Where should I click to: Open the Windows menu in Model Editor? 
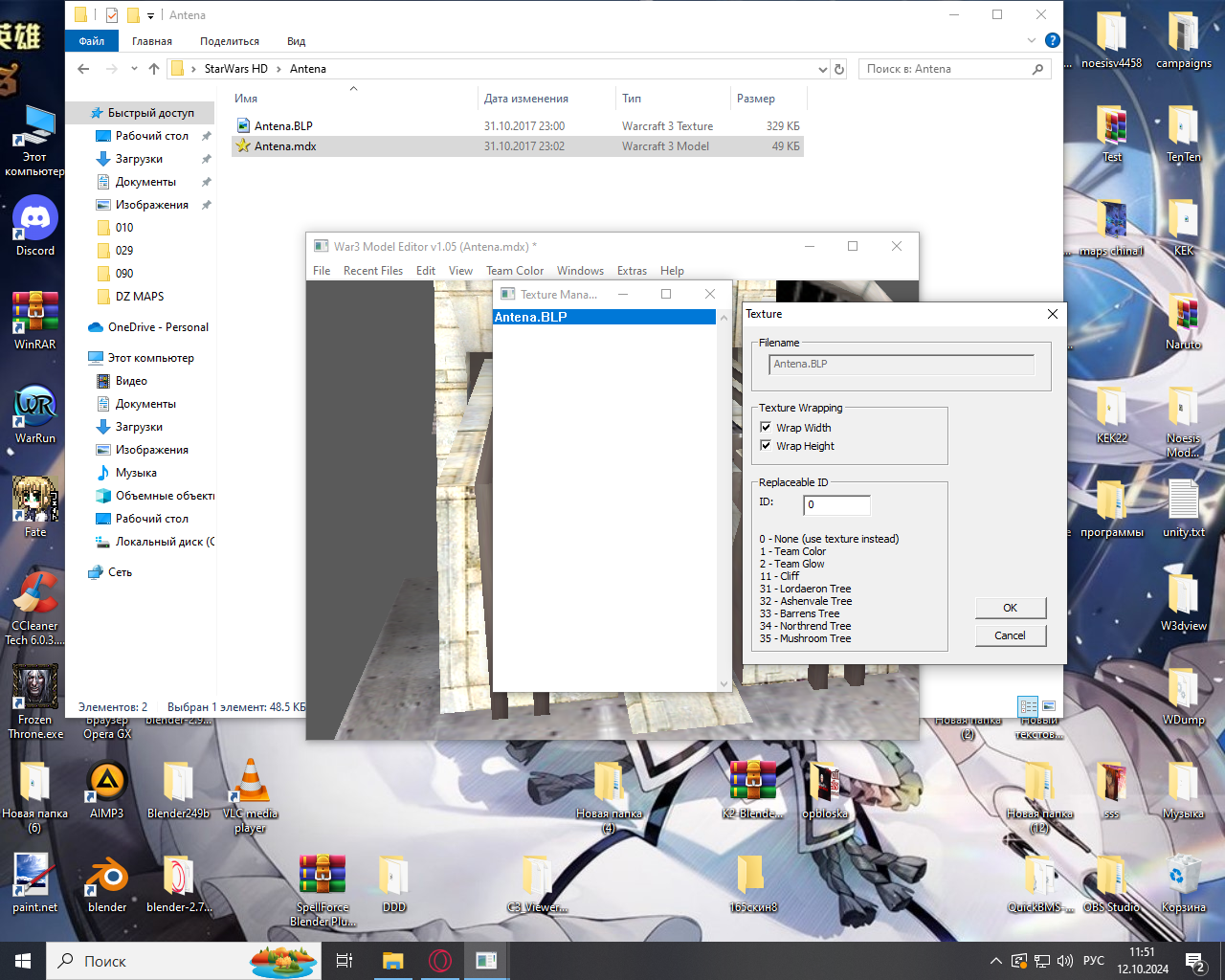click(580, 271)
